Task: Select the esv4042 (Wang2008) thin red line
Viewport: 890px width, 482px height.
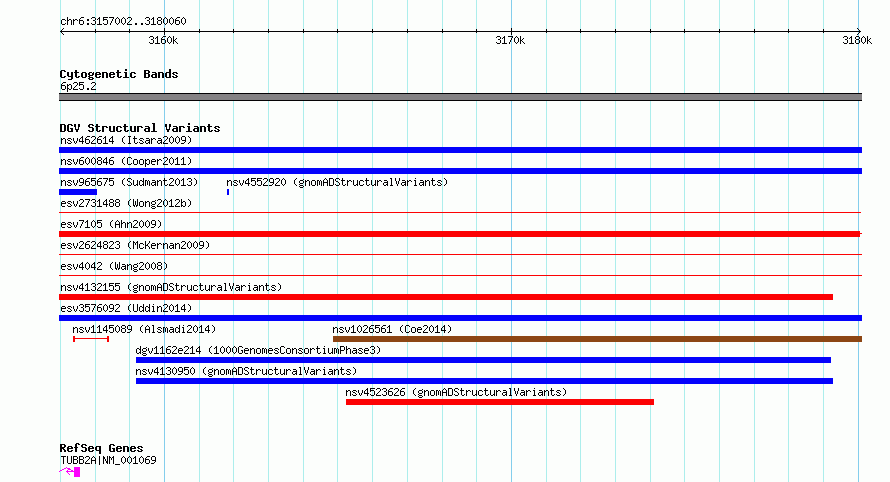Action: [x=460, y=276]
